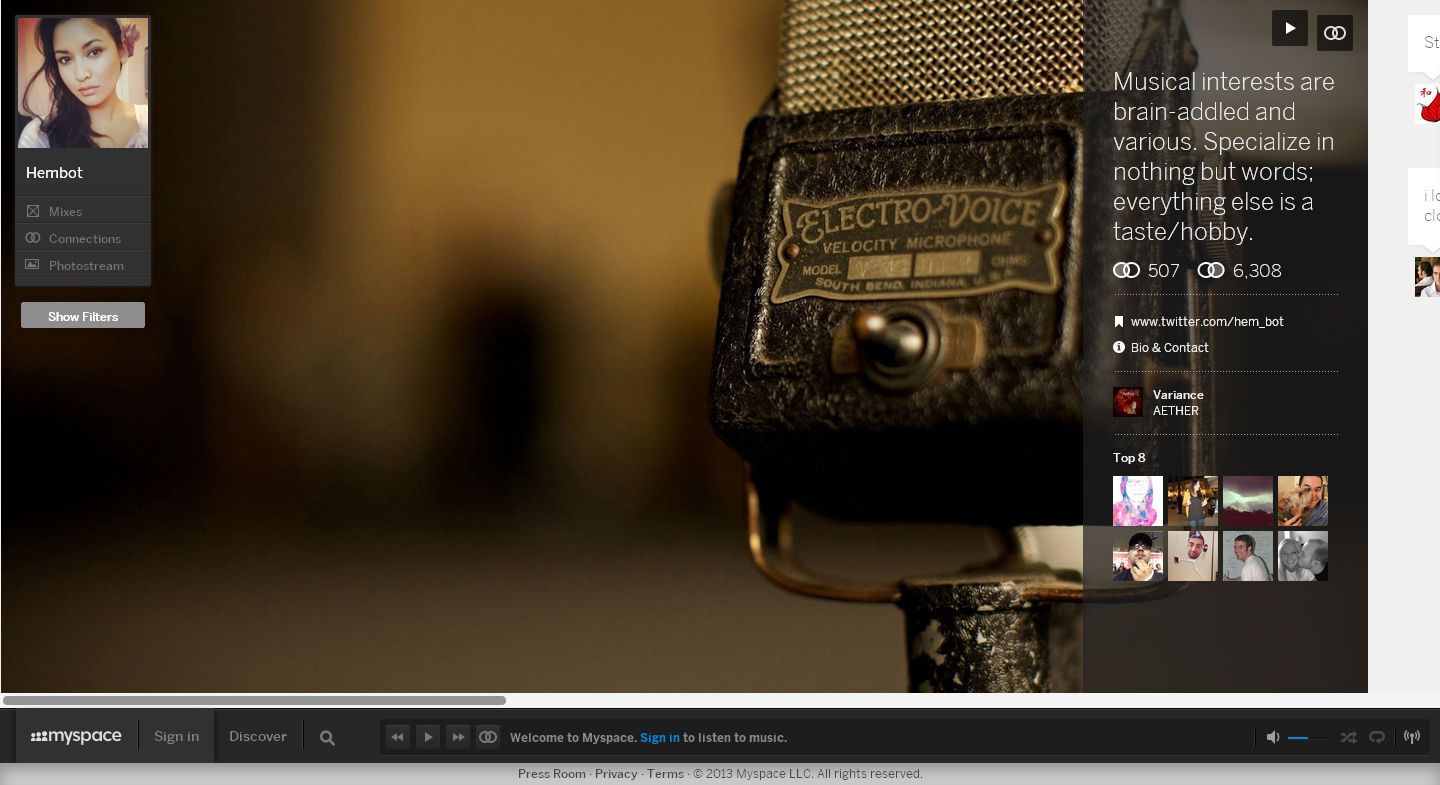Open the man in a party hat in Top 8
Screen dimensions: 1440x785
pos(1193,556)
